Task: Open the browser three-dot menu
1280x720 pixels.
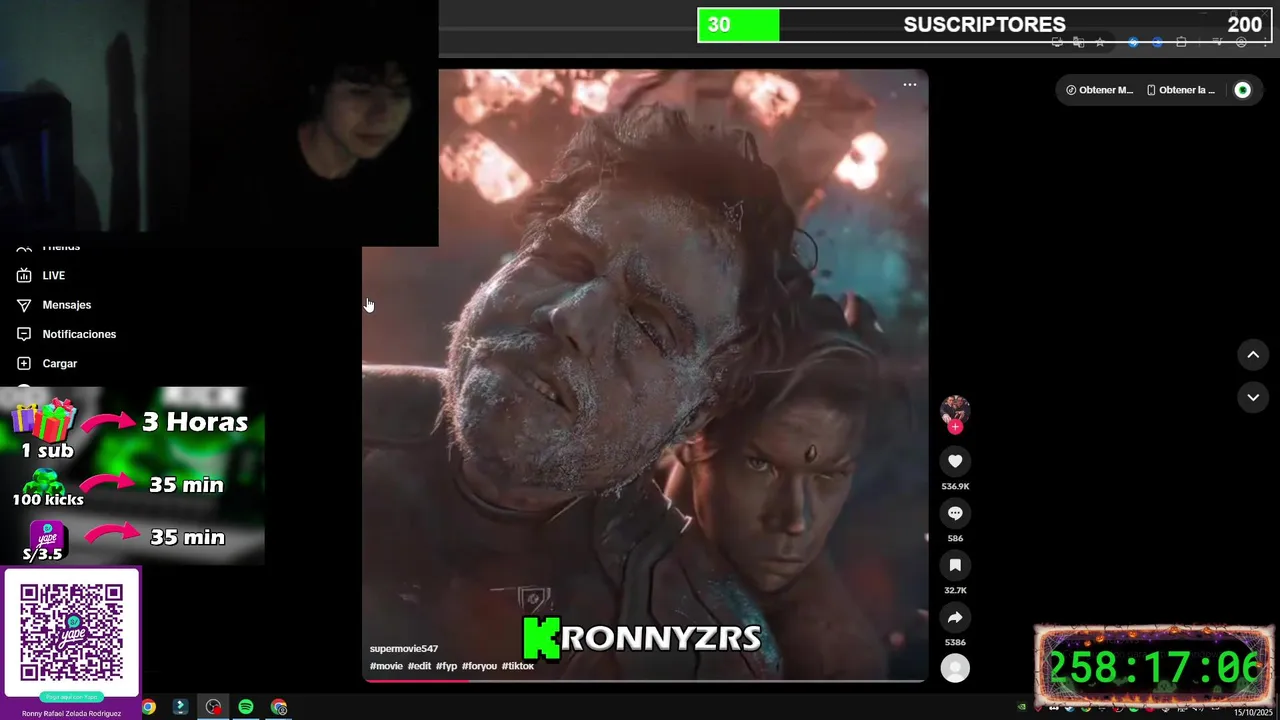Action: point(1265,42)
